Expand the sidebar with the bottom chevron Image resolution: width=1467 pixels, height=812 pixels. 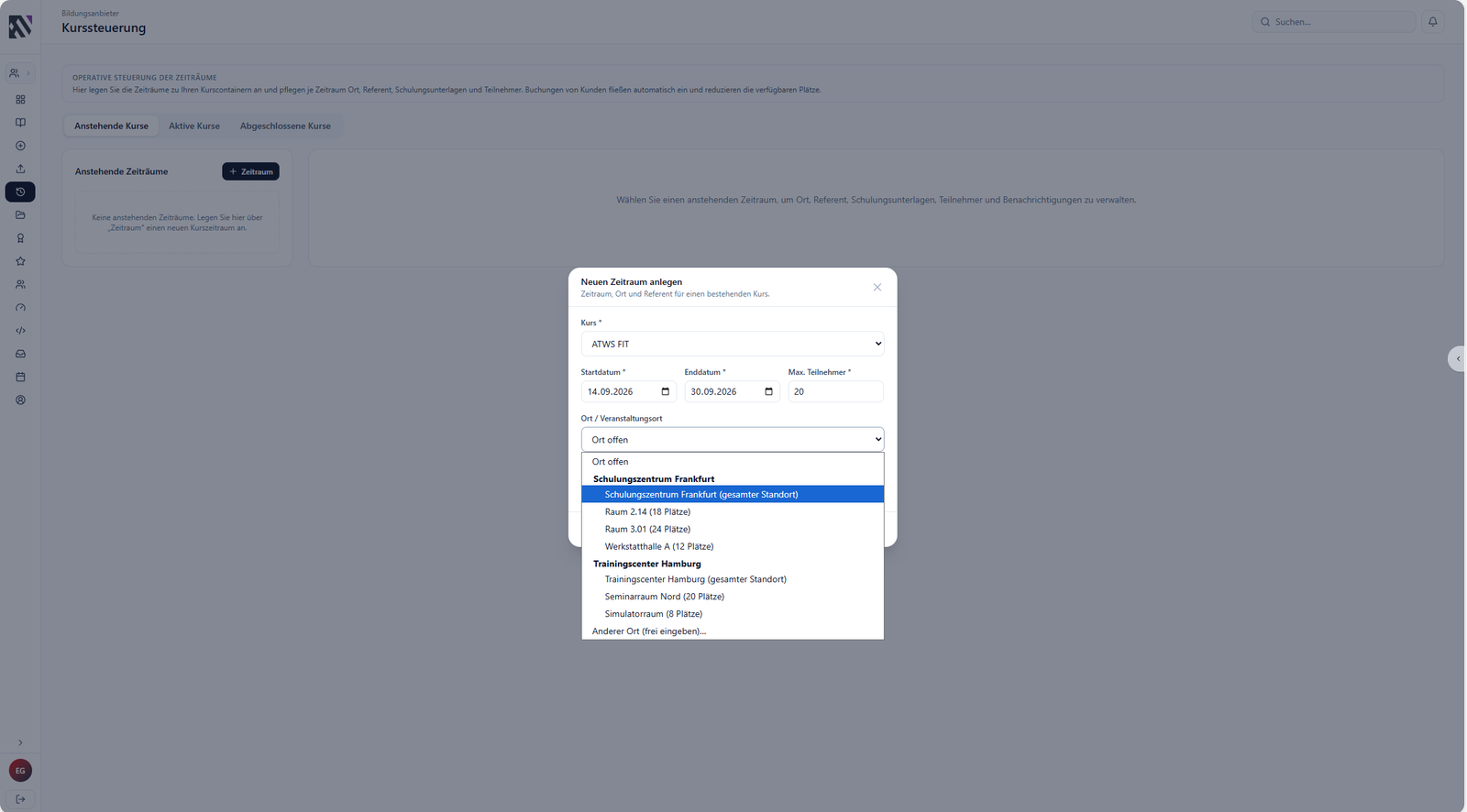(x=20, y=742)
